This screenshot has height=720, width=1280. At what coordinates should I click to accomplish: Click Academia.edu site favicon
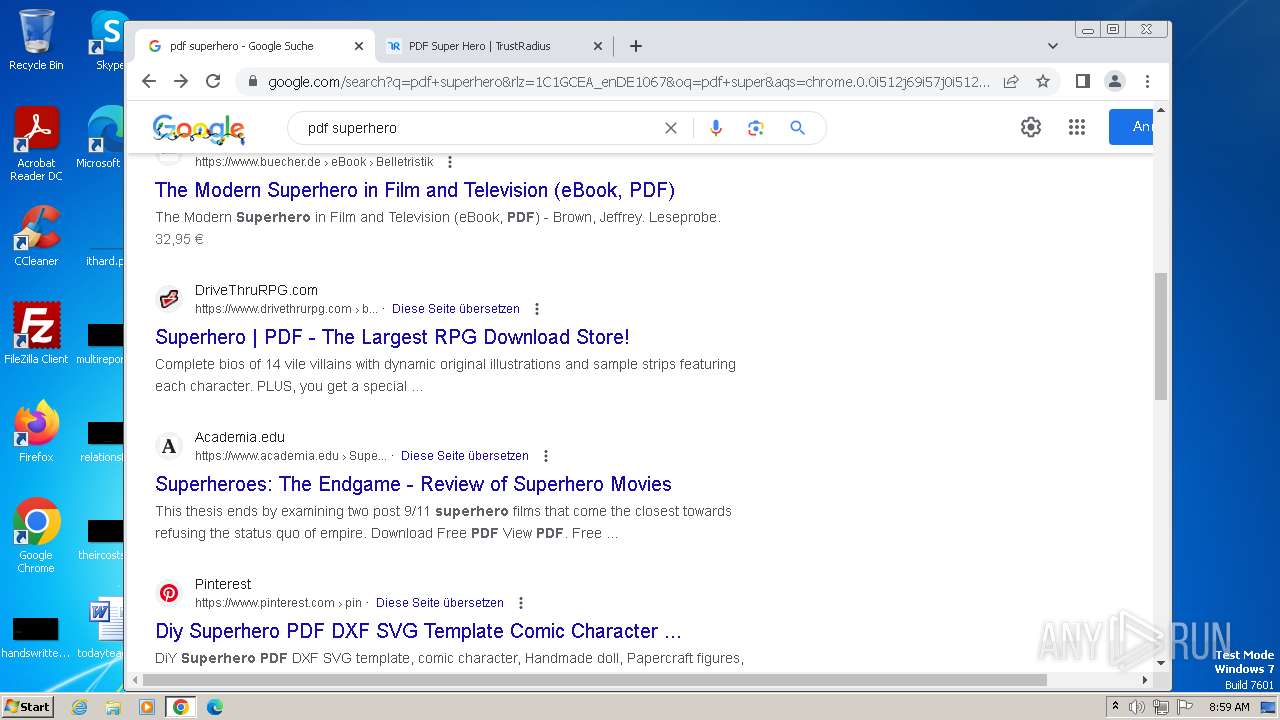169,446
